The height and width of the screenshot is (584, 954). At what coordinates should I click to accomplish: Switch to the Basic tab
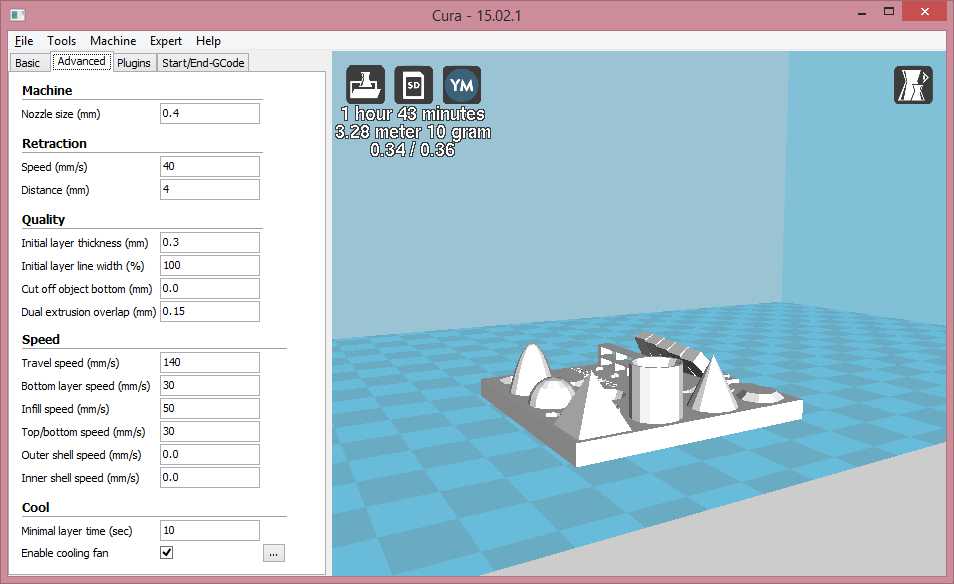28,63
